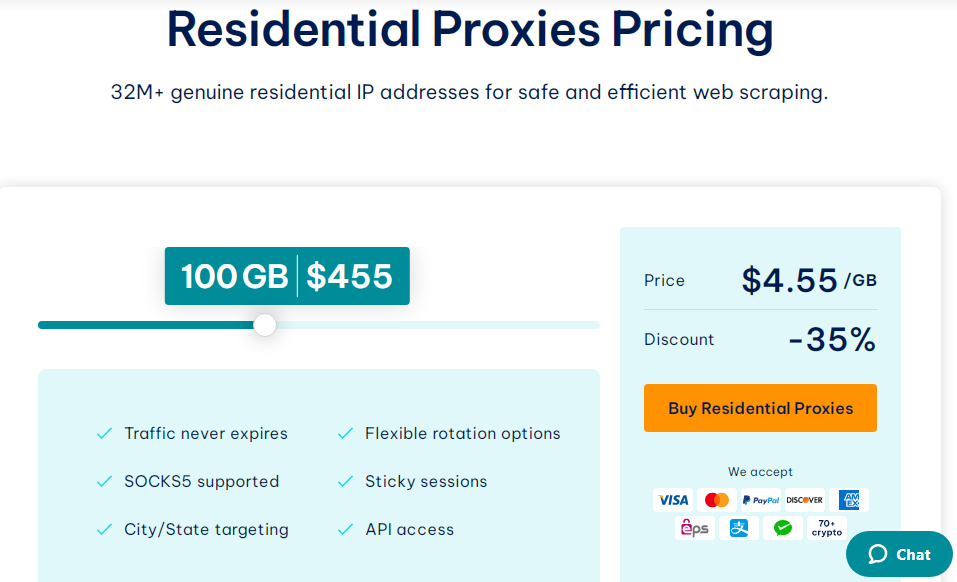Click the American Express payment icon
Image resolution: width=957 pixels, height=582 pixels.
click(x=849, y=500)
